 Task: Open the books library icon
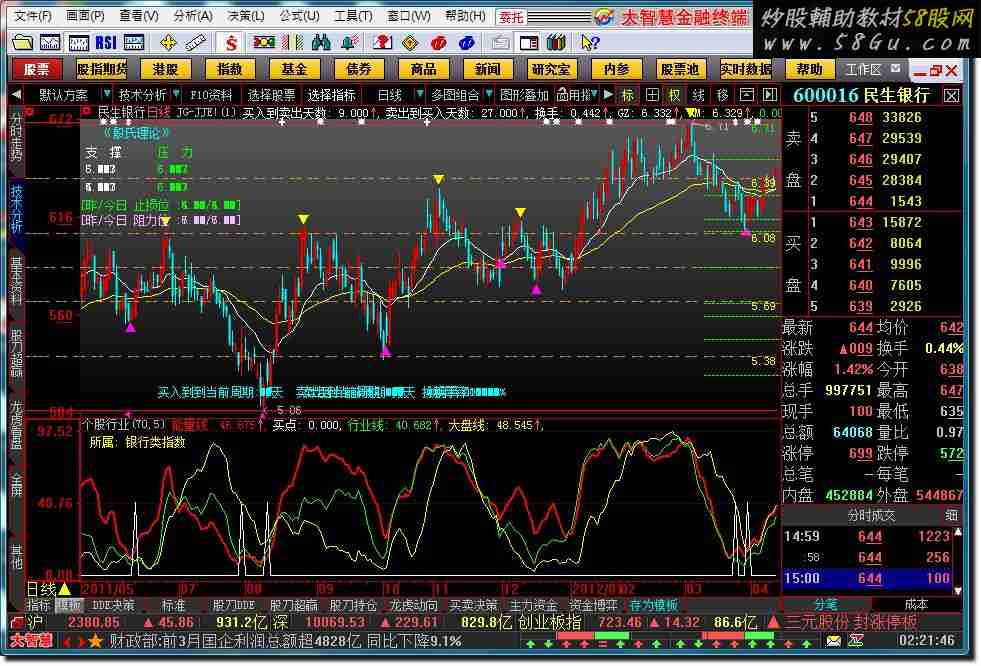point(556,43)
